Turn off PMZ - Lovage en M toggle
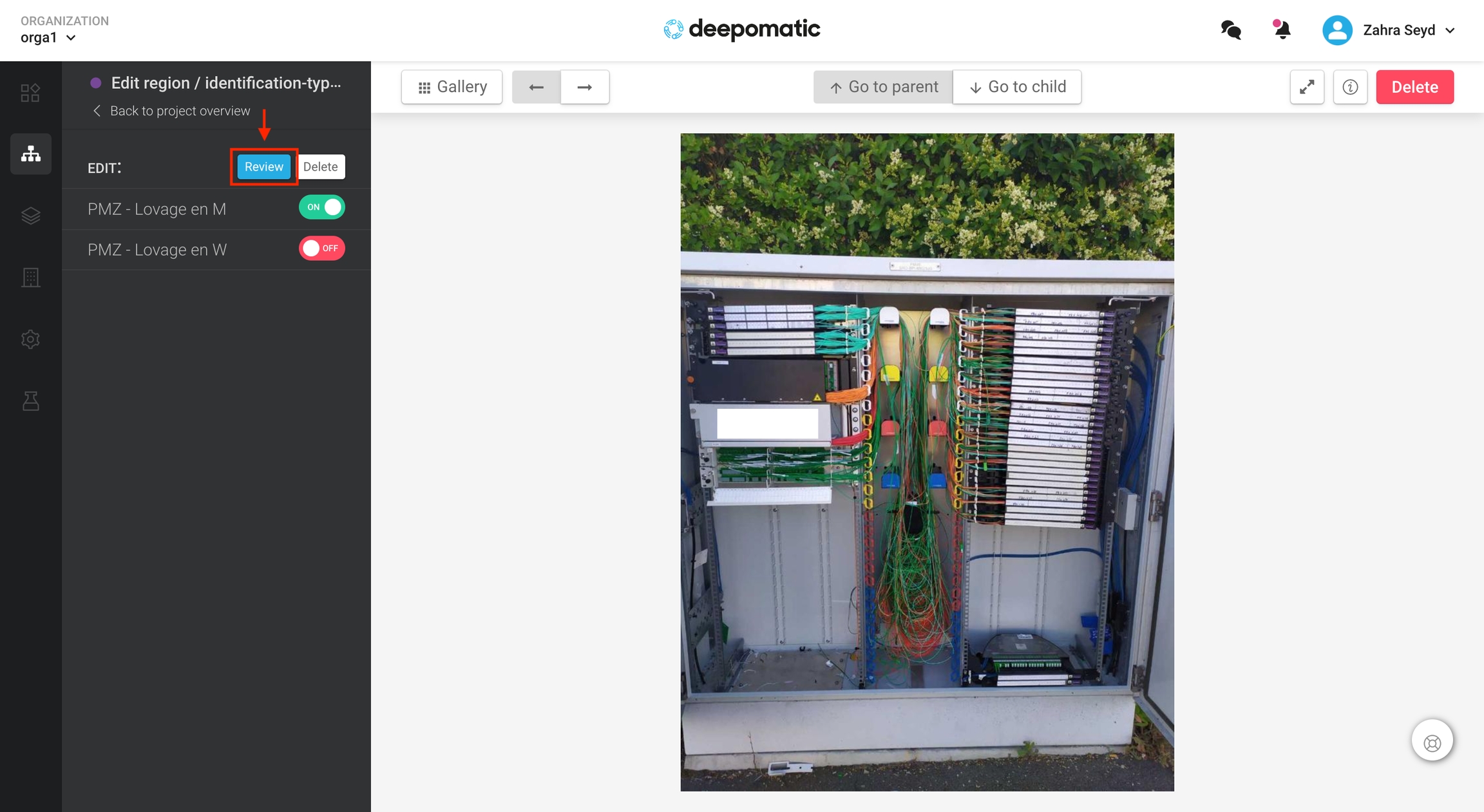Screen dimensions: 1484x812 [321, 207]
